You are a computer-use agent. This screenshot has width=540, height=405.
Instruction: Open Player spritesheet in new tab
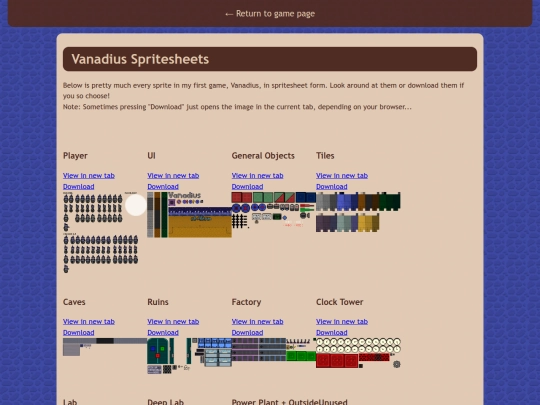[89, 176]
